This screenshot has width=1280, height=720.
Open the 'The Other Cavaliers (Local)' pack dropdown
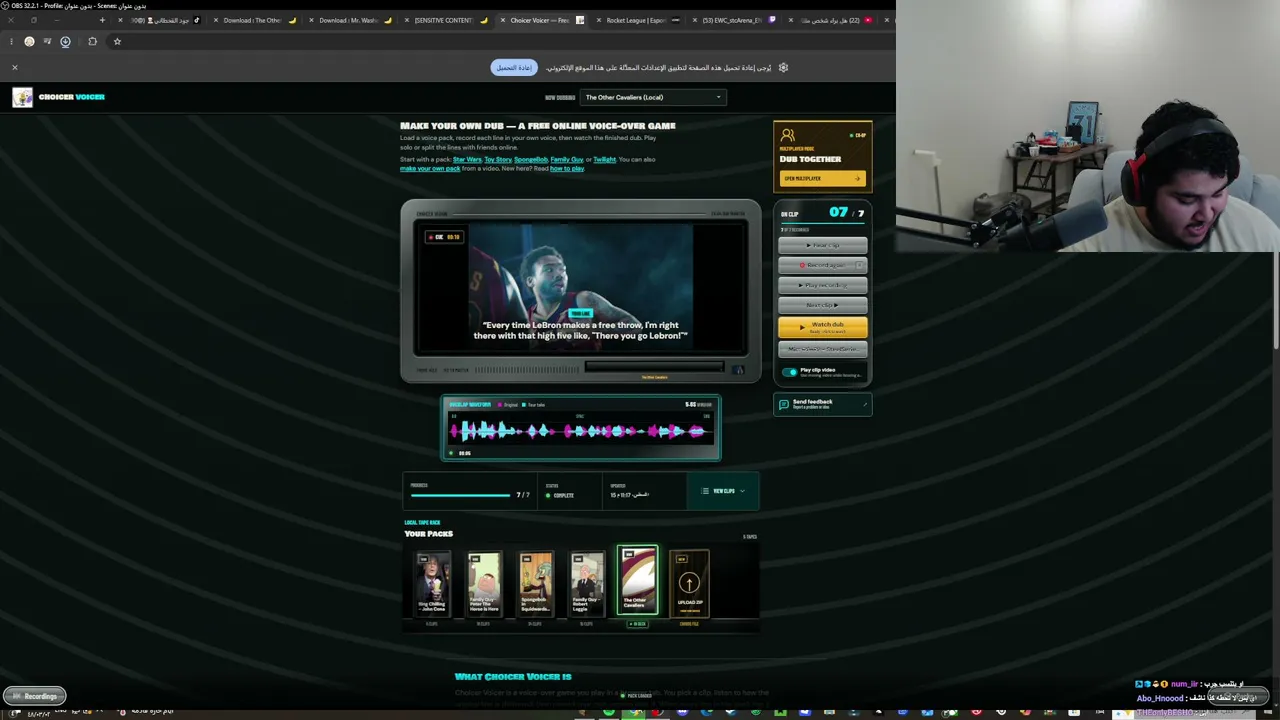pyautogui.click(x=652, y=97)
